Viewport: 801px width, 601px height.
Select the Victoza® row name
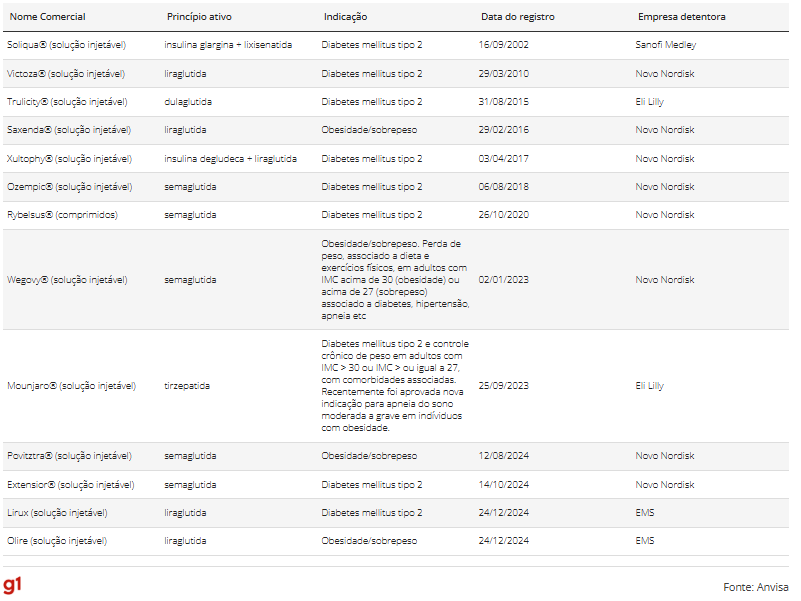(65, 74)
